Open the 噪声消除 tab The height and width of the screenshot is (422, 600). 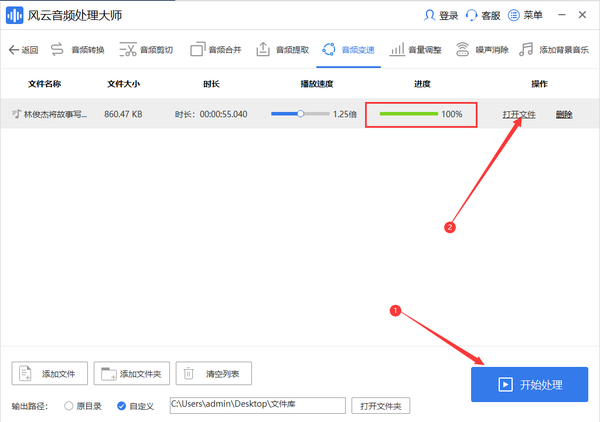point(482,50)
